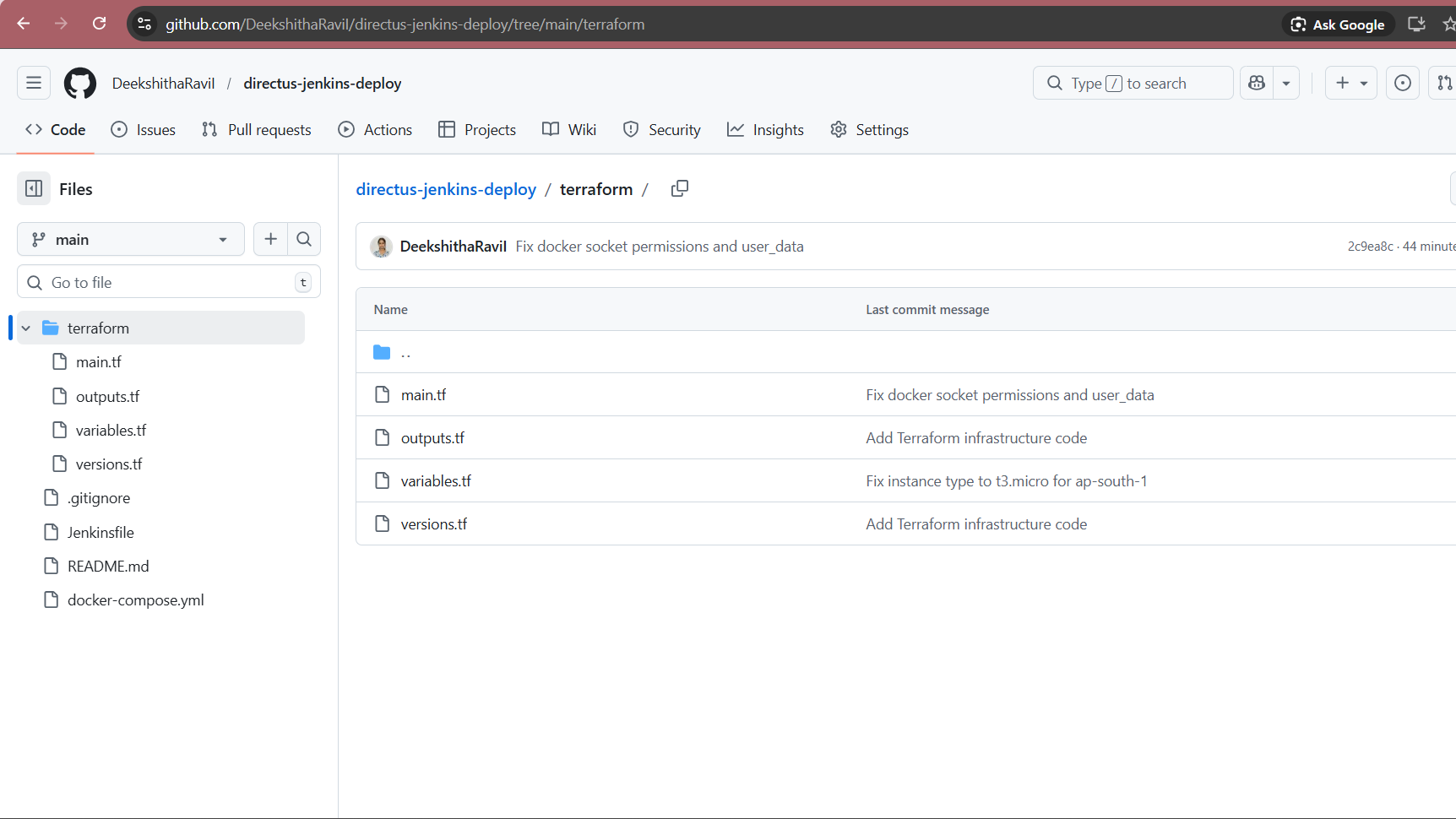Switch to the Actions tab

pyautogui.click(x=375, y=130)
